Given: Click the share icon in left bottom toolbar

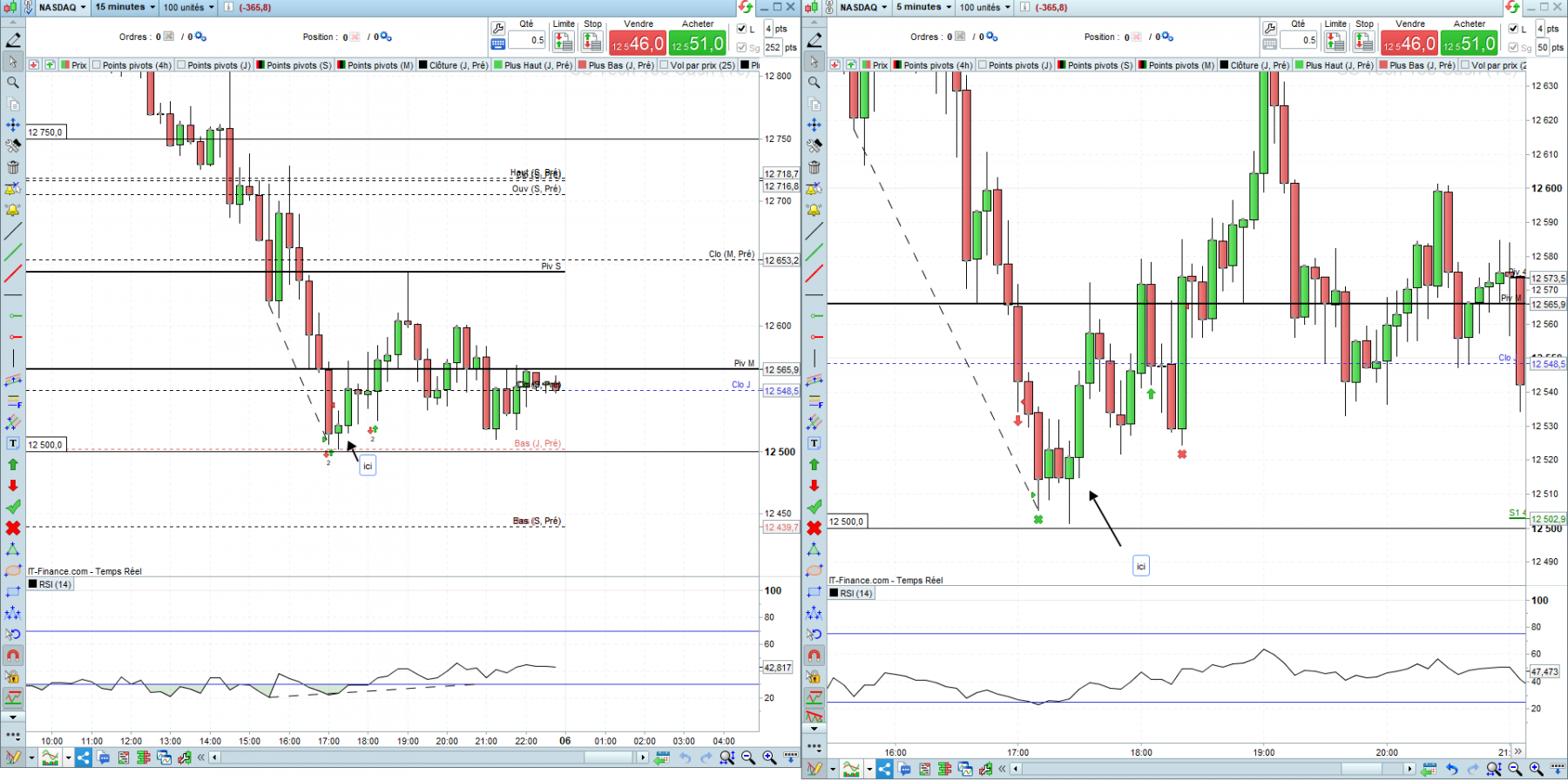Looking at the screenshot, I should [x=84, y=757].
